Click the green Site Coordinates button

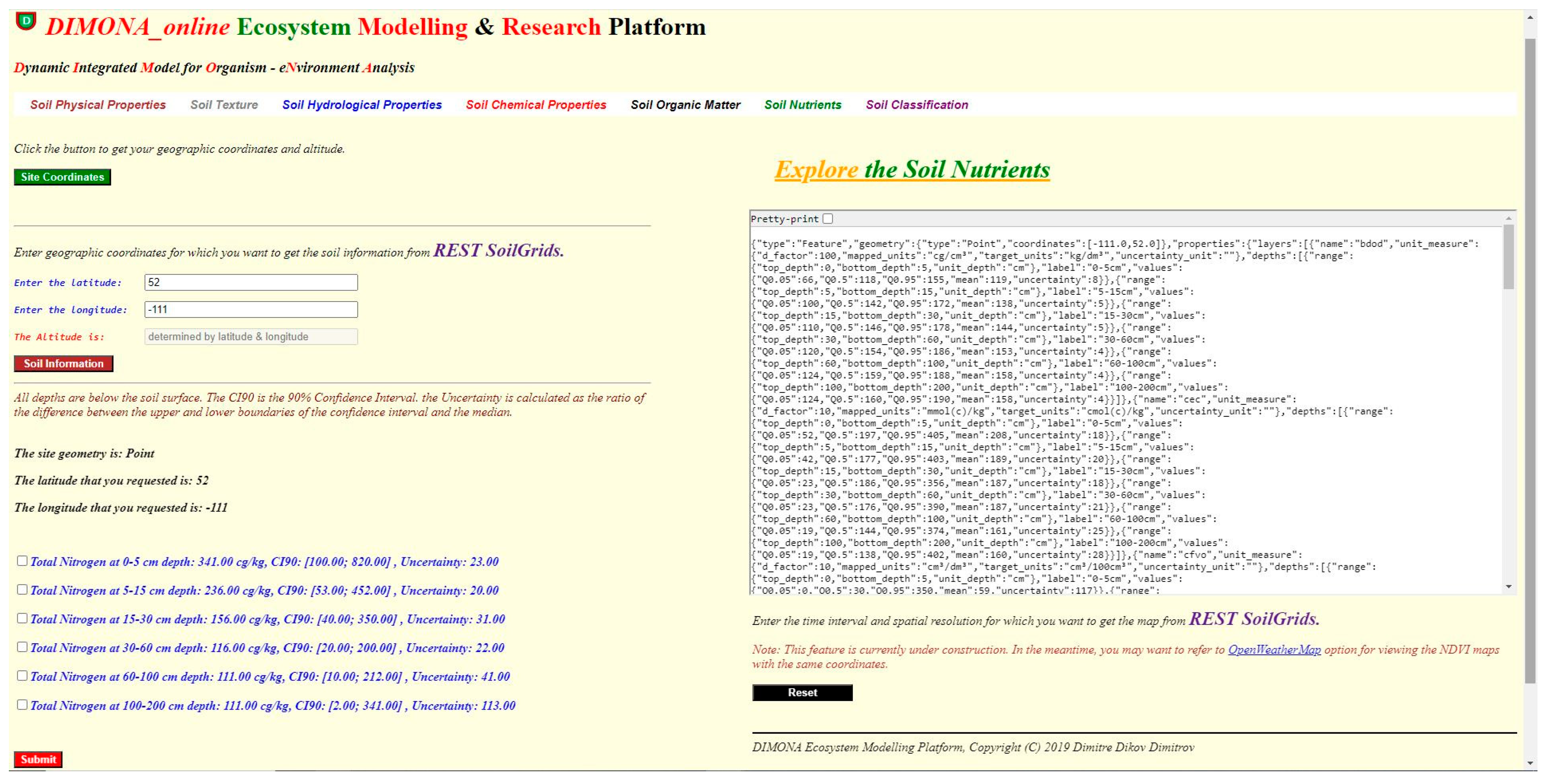pyautogui.click(x=62, y=177)
